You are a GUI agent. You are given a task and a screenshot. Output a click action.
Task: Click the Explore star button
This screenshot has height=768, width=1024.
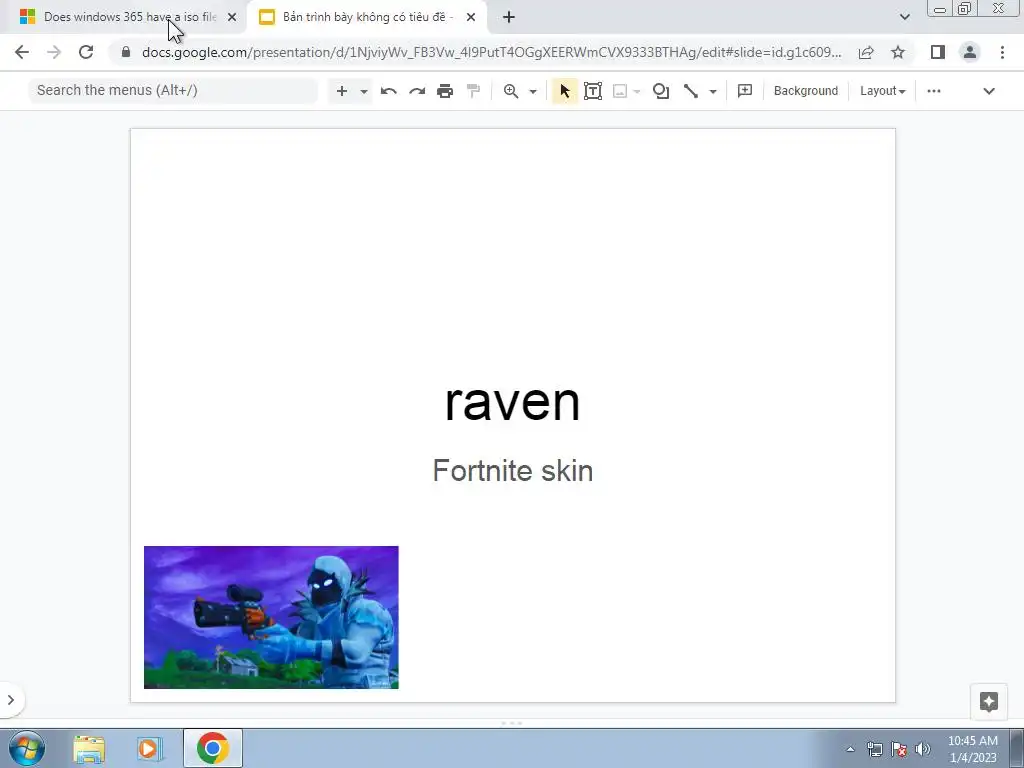coord(989,702)
